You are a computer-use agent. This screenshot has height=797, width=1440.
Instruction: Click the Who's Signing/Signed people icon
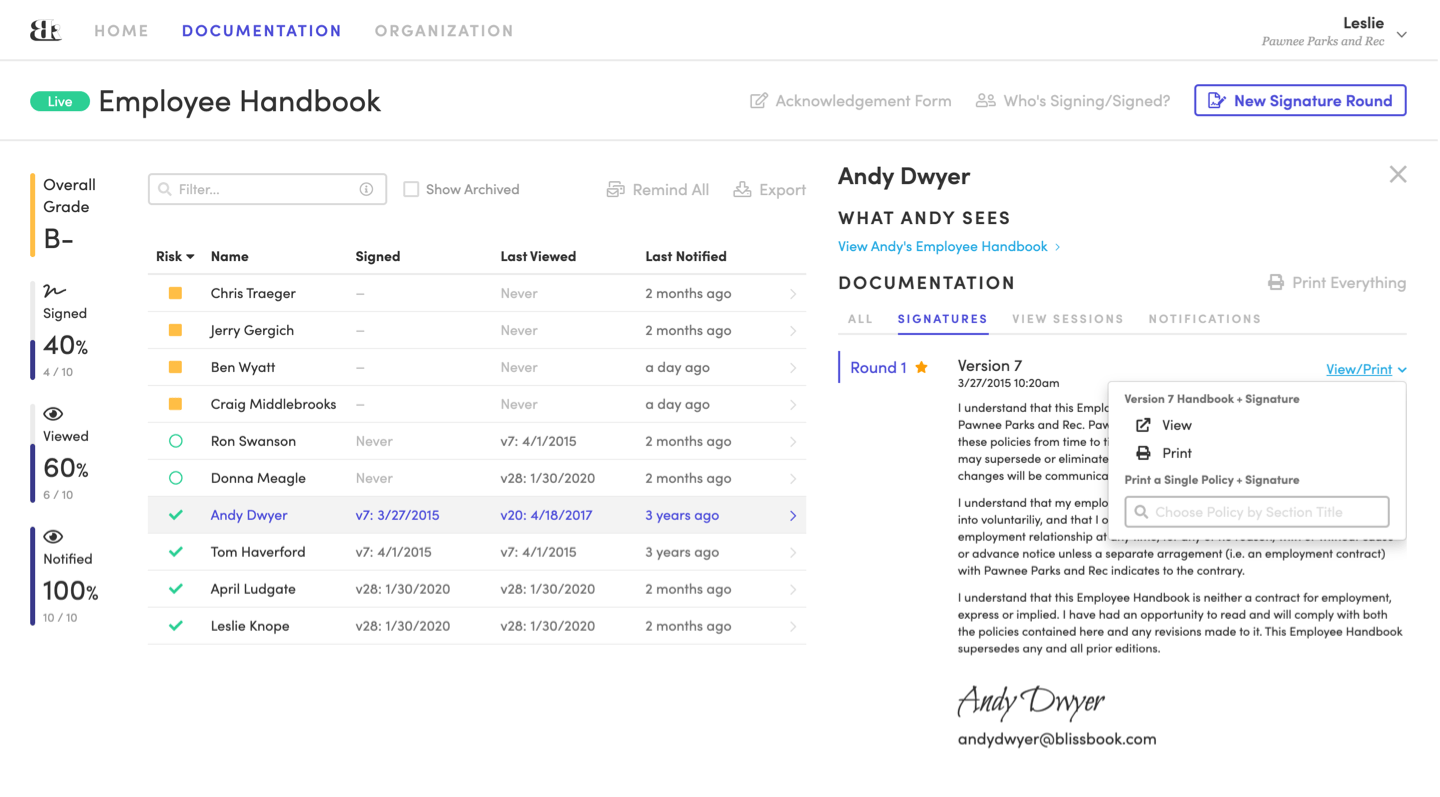(x=986, y=101)
